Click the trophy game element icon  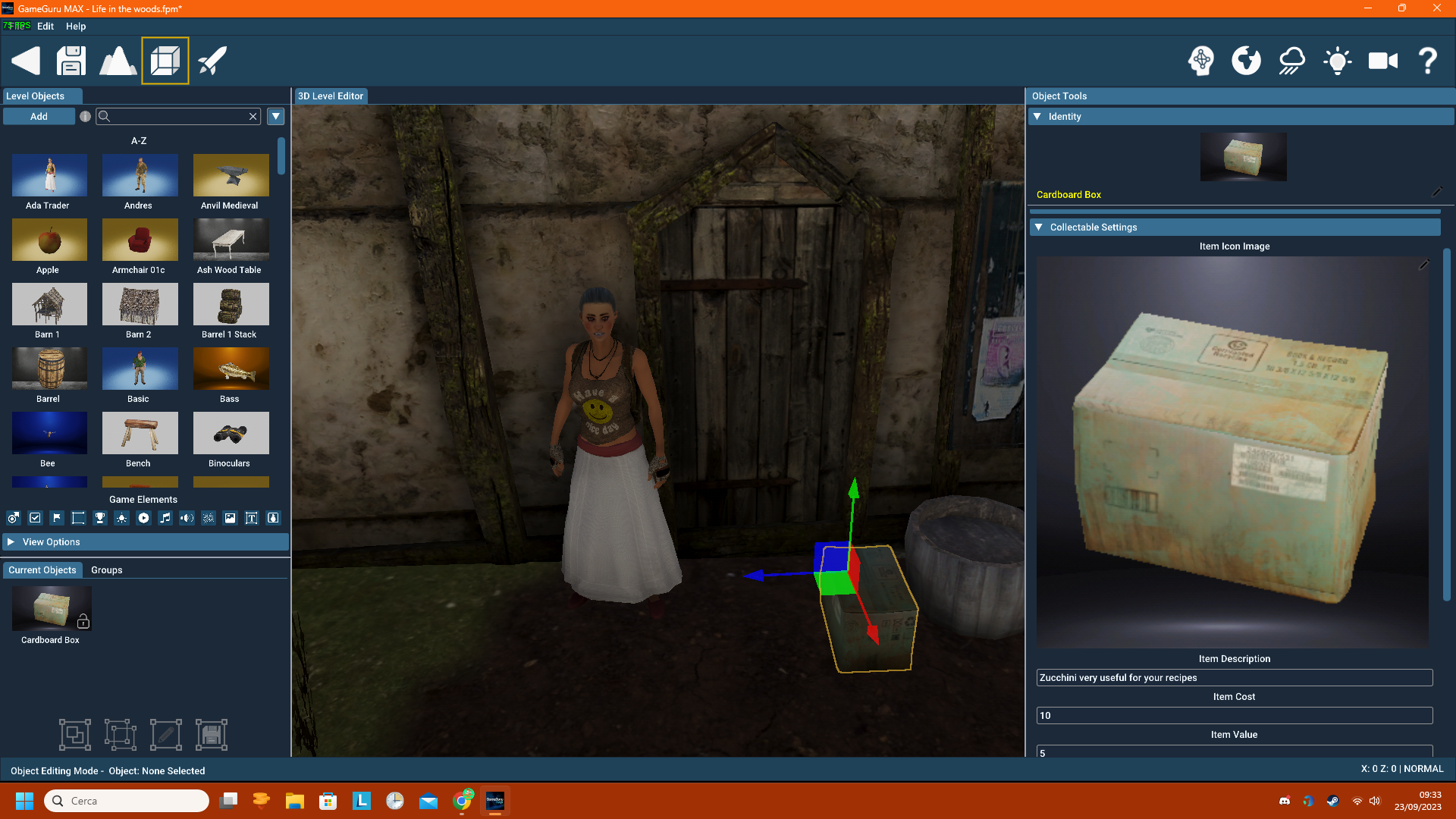click(x=99, y=518)
